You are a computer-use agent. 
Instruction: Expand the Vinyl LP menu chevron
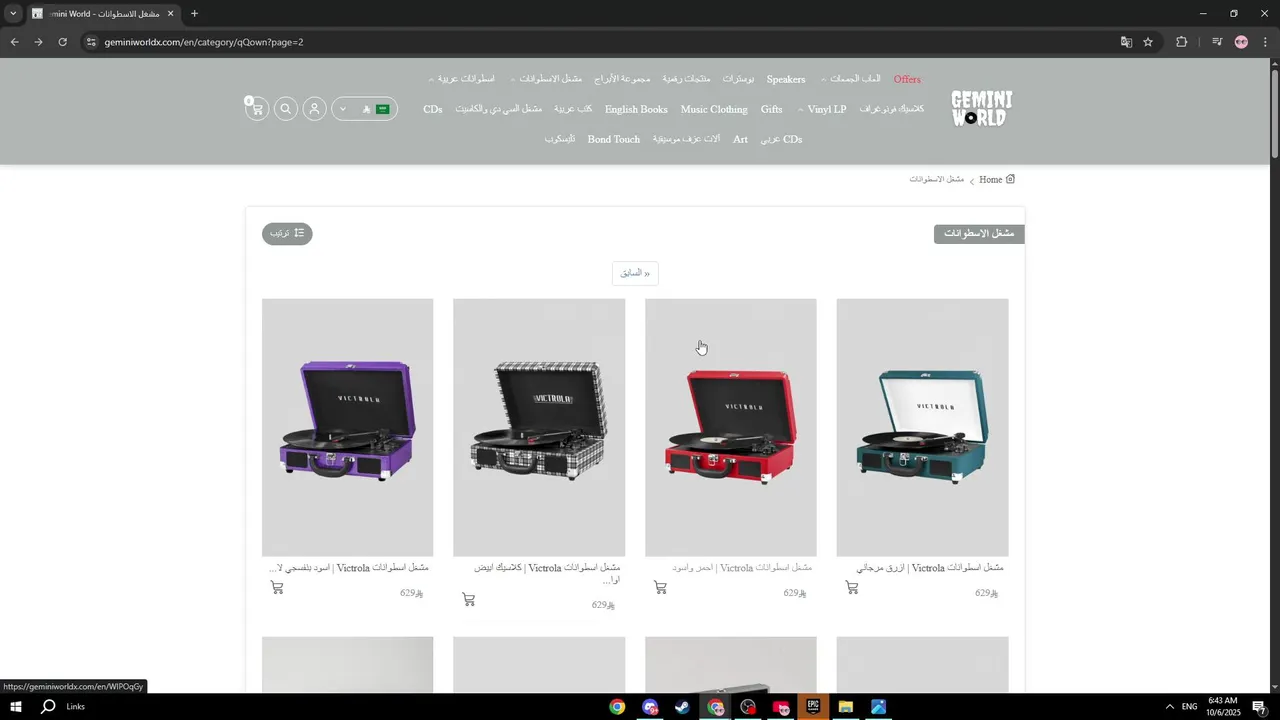click(x=801, y=110)
